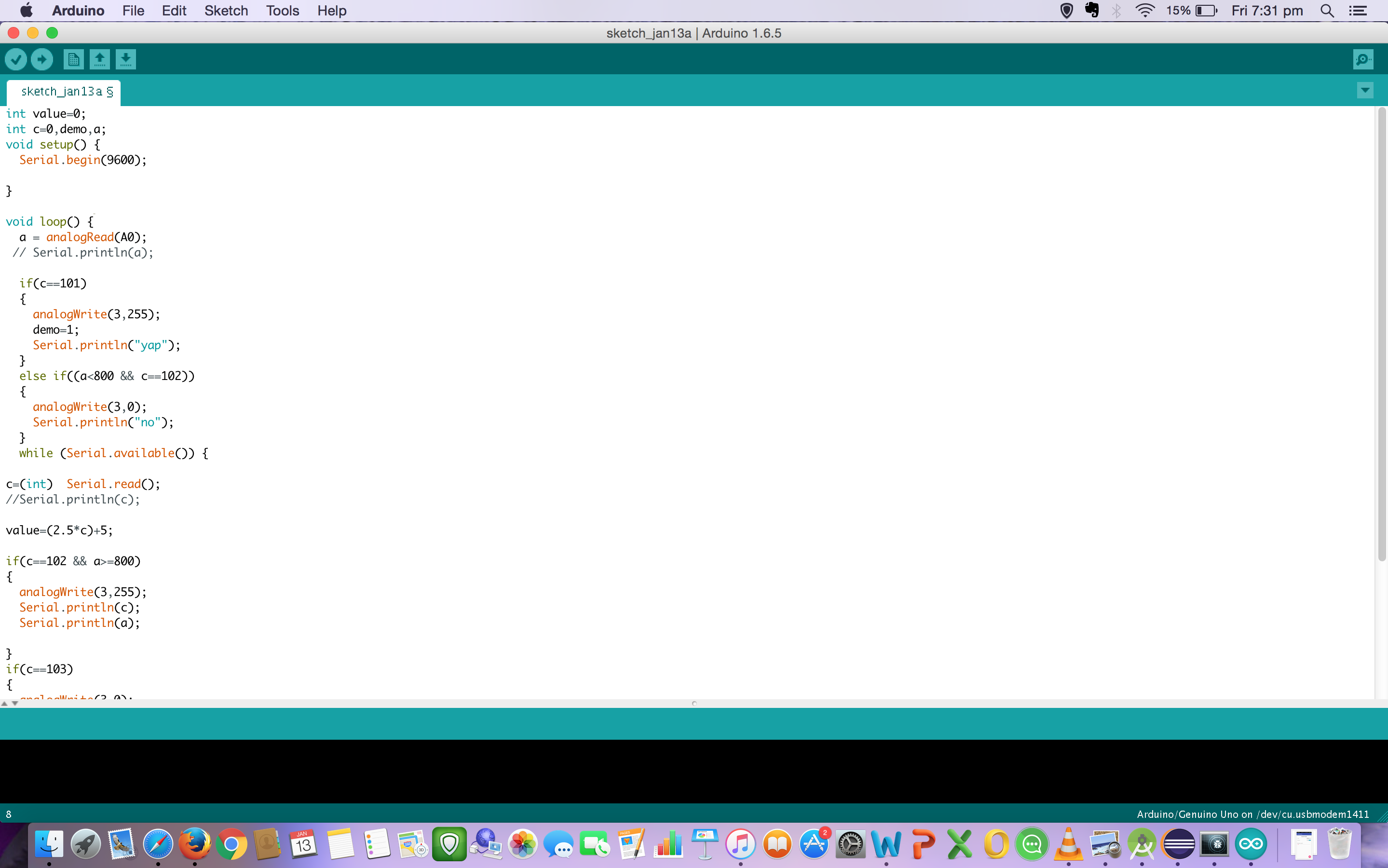Open Microsoft Excel from the Dock
The height and width of the screenshot is (868, 1388).
tap(959, 844)
